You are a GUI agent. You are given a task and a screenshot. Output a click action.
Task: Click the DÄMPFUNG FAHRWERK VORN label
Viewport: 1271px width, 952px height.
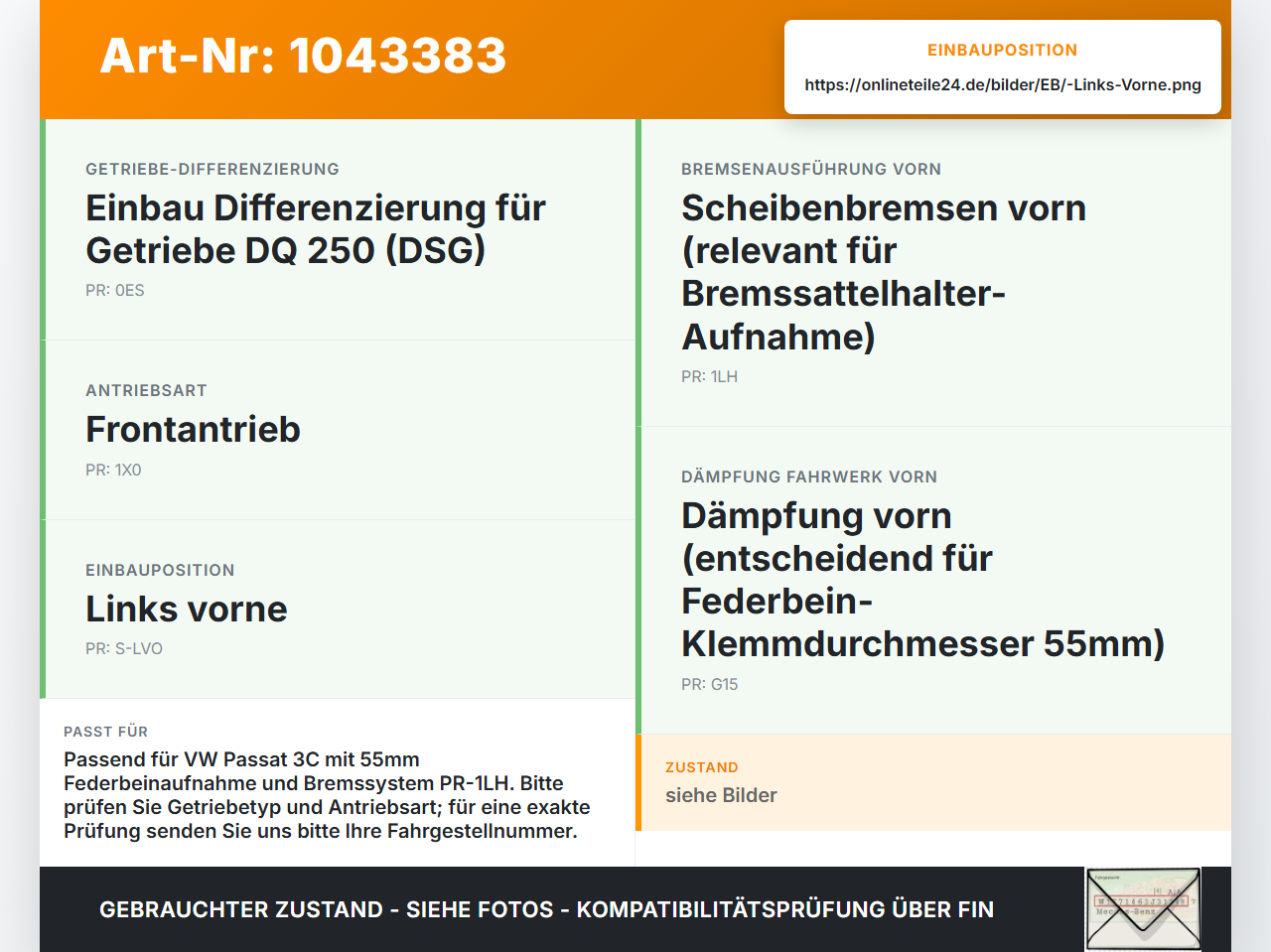pyautogui.click(x=809, y=476)
